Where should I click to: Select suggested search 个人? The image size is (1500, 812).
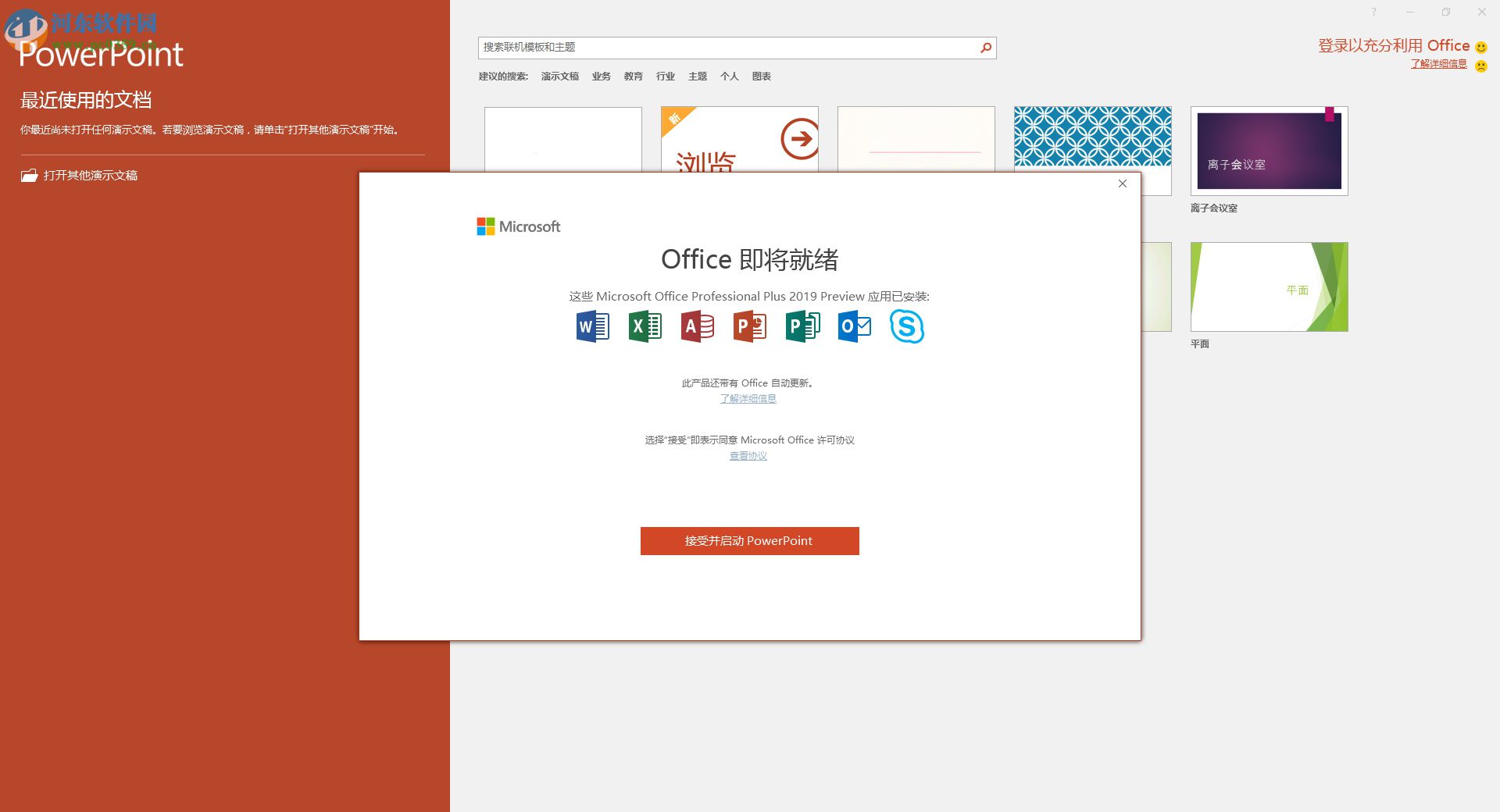(x=730, y=77)
